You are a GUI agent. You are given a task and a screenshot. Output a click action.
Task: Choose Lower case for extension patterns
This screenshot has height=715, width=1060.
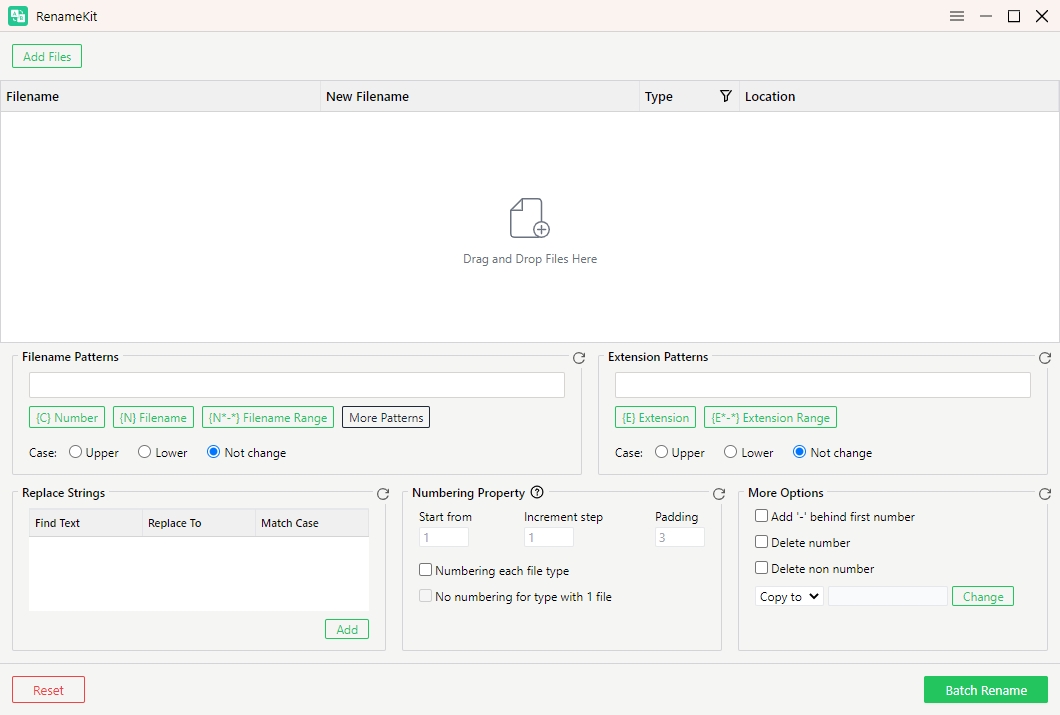coord(731,452)
